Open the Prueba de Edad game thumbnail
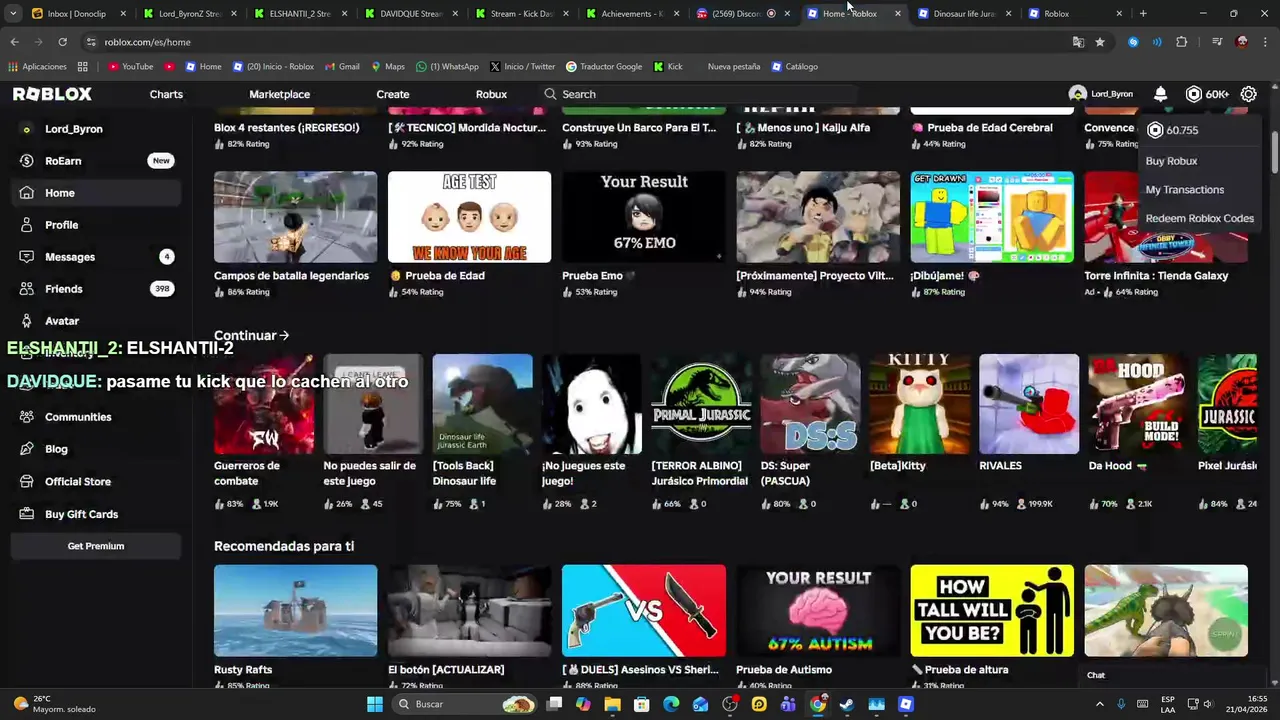 coord(469,217)
